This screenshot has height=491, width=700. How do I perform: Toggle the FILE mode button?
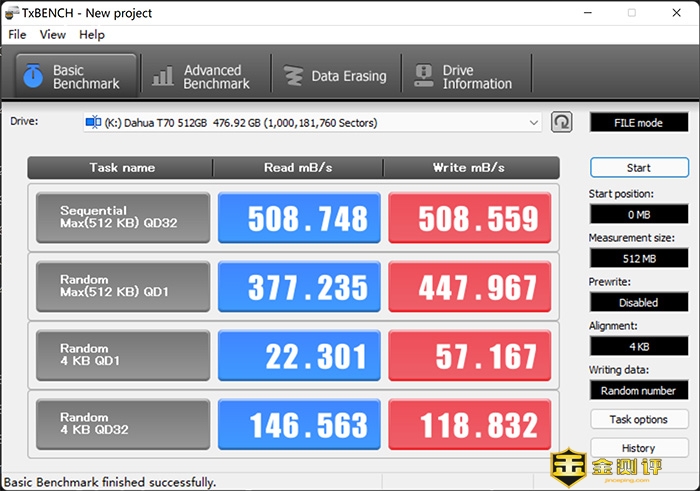(x=639, y=123)
